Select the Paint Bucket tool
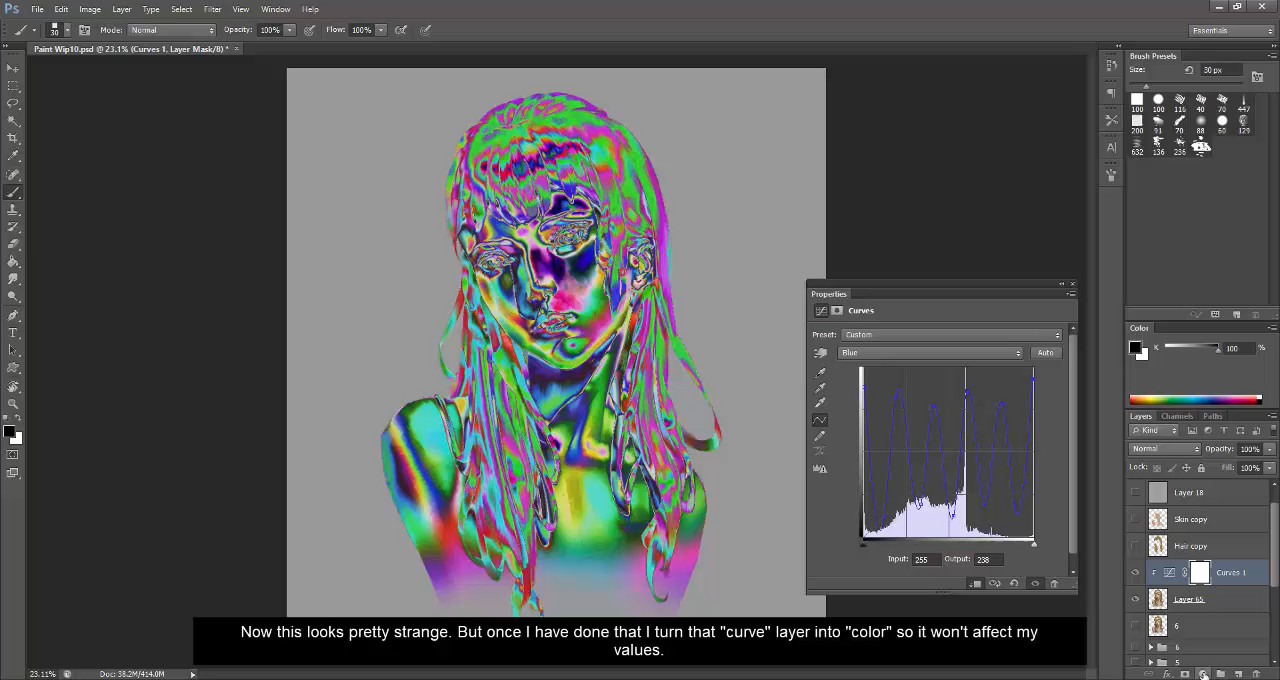The width and height of the screenshot is (1280, 680). coord(13,261)
